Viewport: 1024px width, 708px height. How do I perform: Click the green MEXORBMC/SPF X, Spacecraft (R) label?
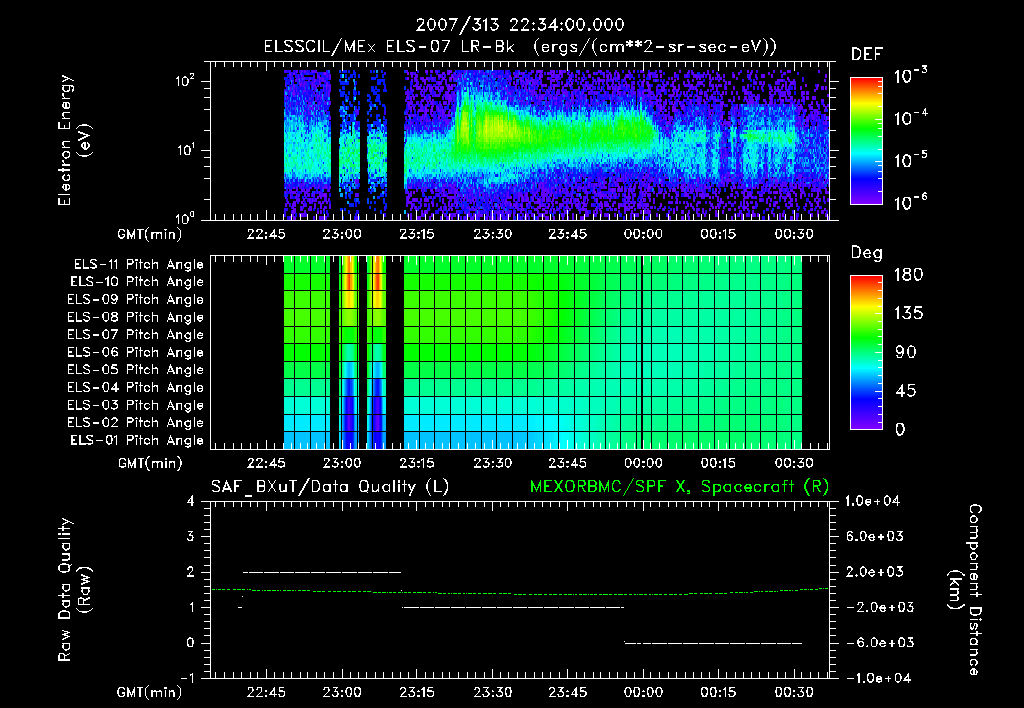679,487
